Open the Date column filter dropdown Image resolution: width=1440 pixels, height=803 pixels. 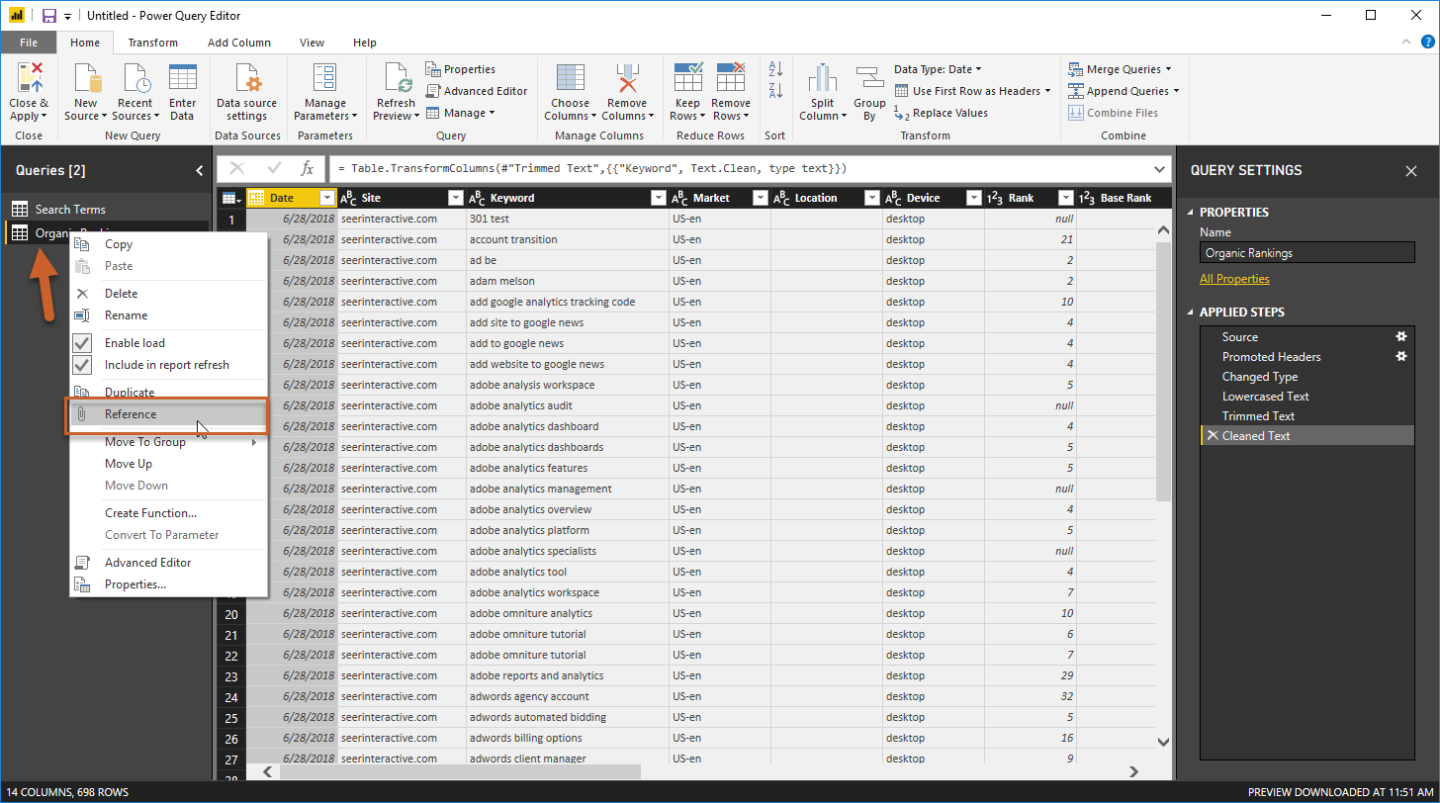(x=327, y=197)
